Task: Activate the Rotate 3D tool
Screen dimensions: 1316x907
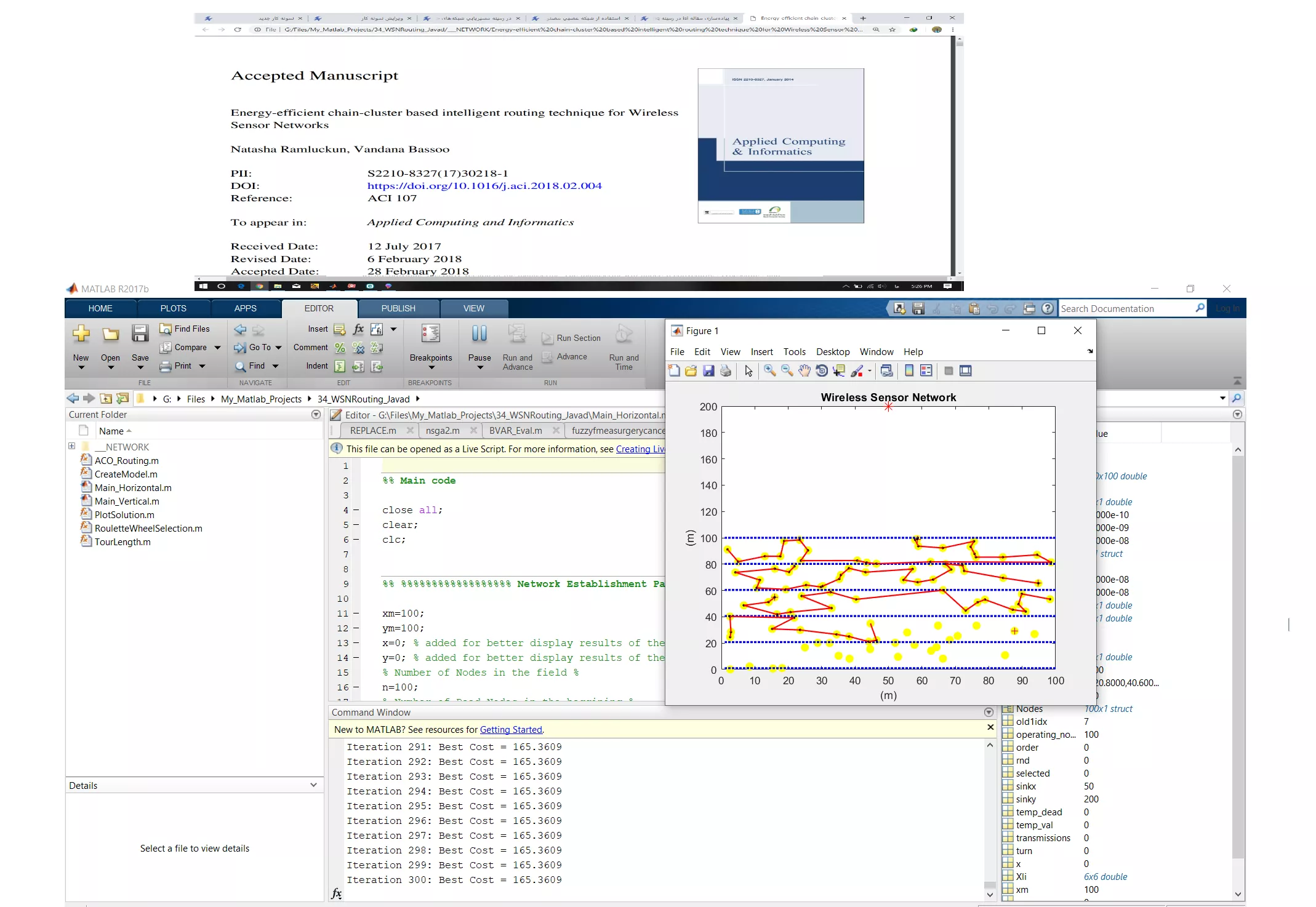Action: click(821, 370)
